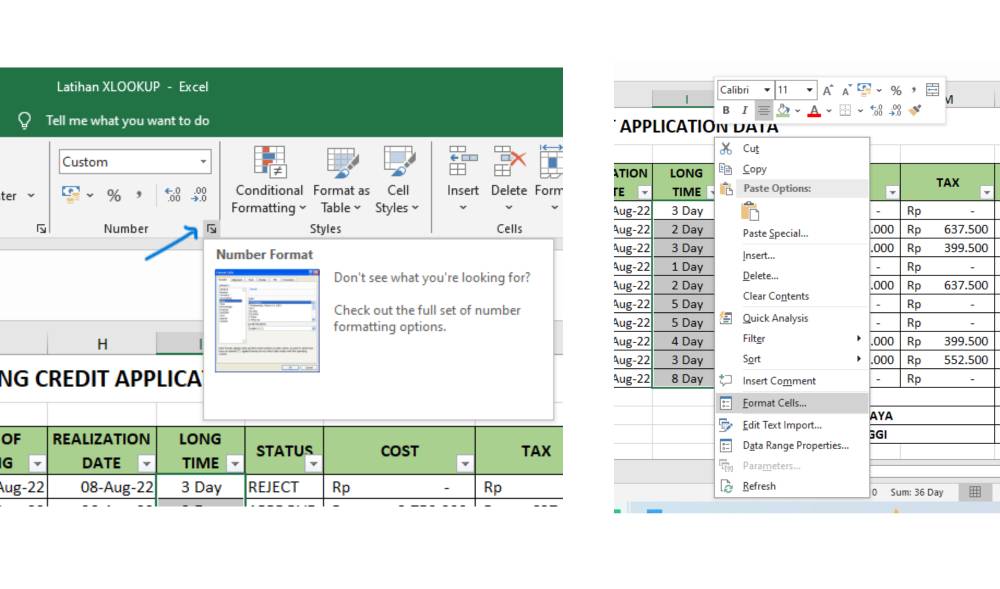Viewport: 1000px width, 589px height.
Task: Toggle Bold in mini toolbar
Action: 726,110
